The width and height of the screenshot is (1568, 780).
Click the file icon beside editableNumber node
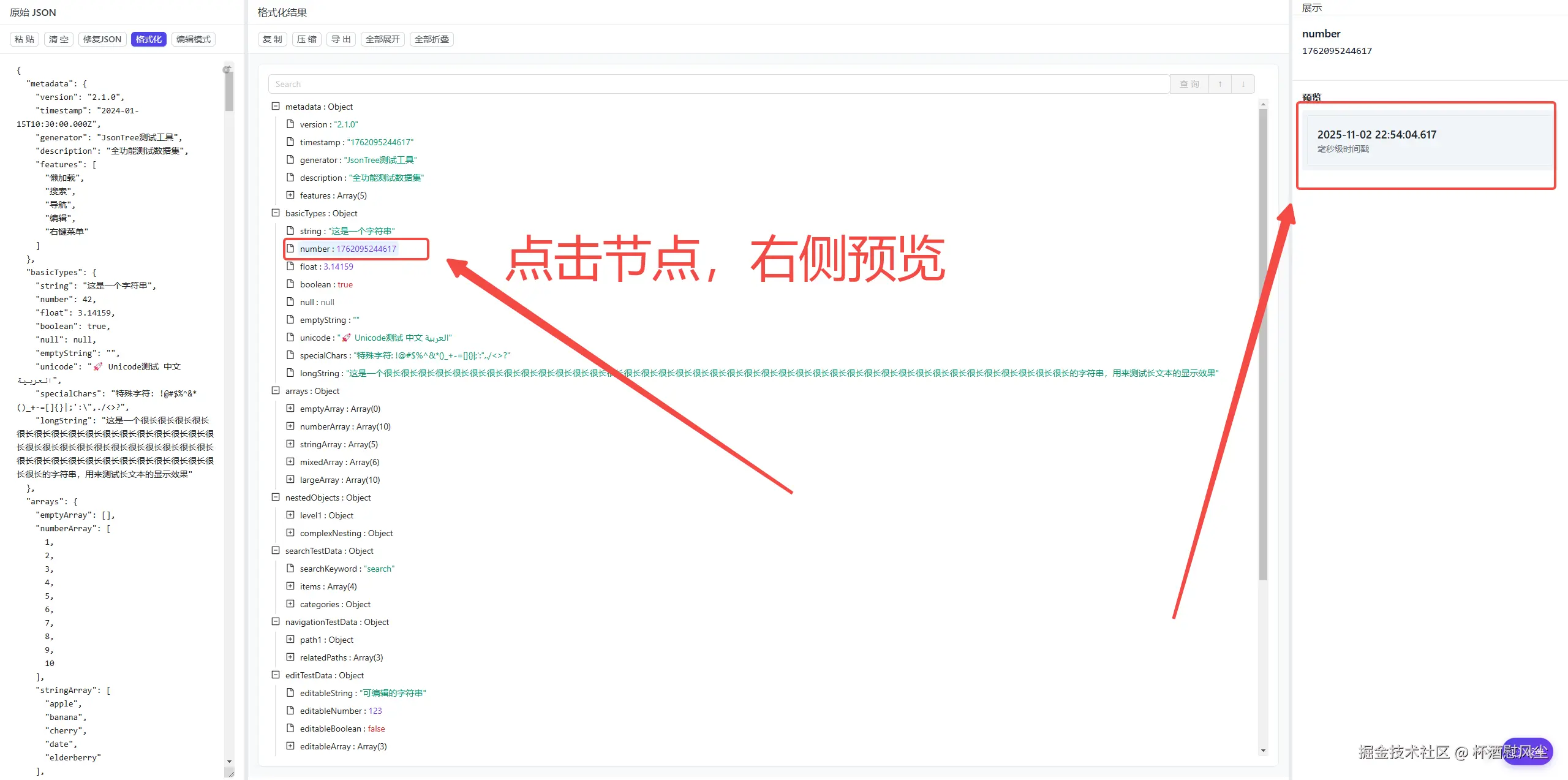click(x=290, y=710)
